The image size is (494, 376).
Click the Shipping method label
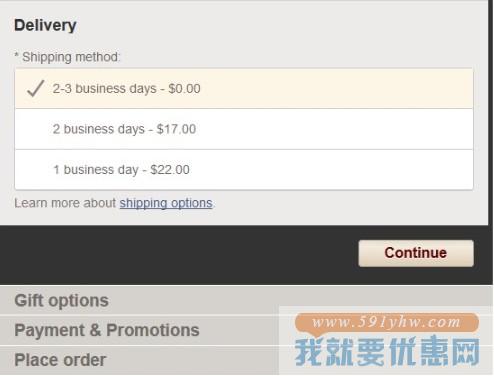click(70, 57)
